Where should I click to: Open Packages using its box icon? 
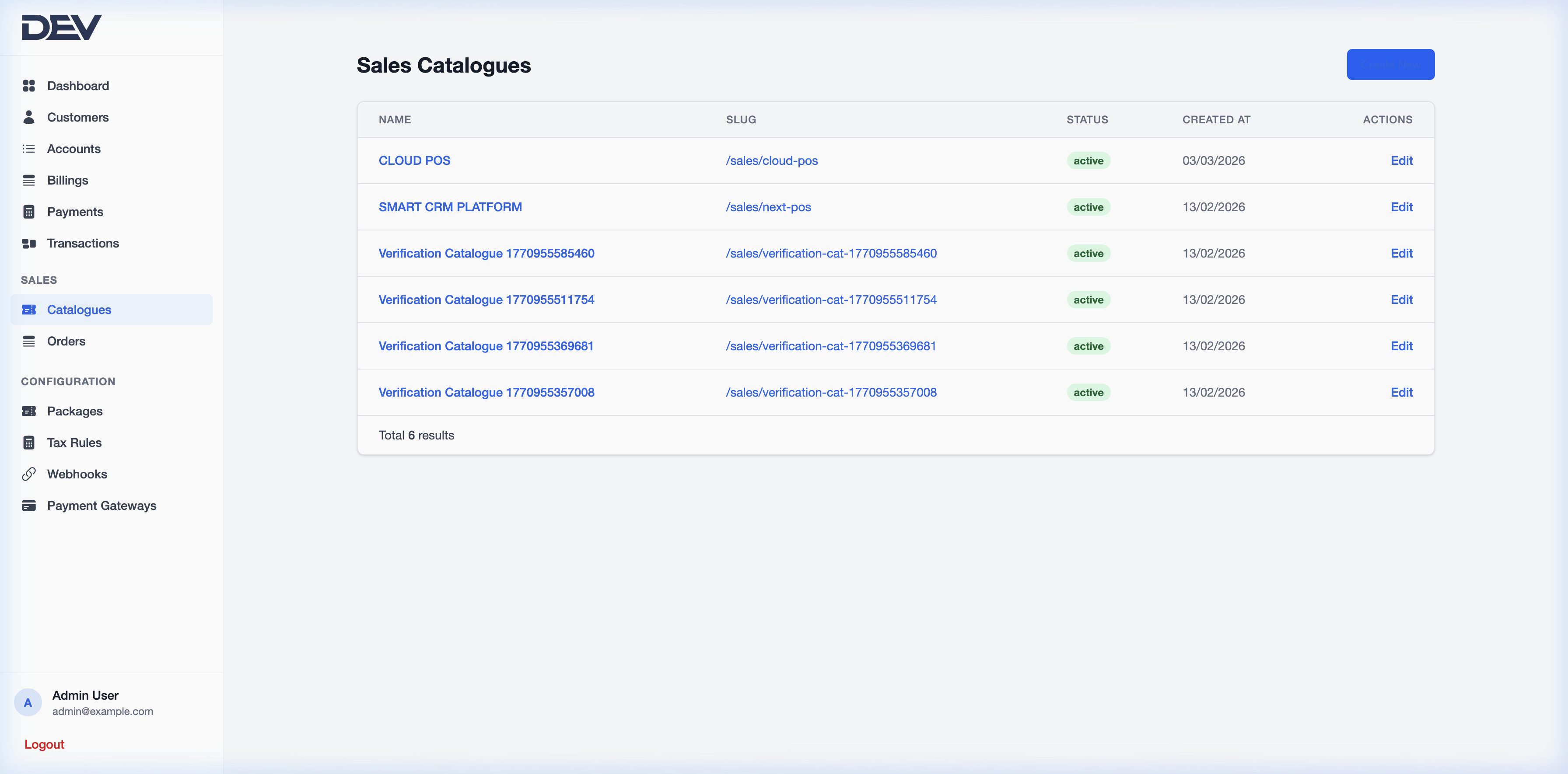pos(29,411)
